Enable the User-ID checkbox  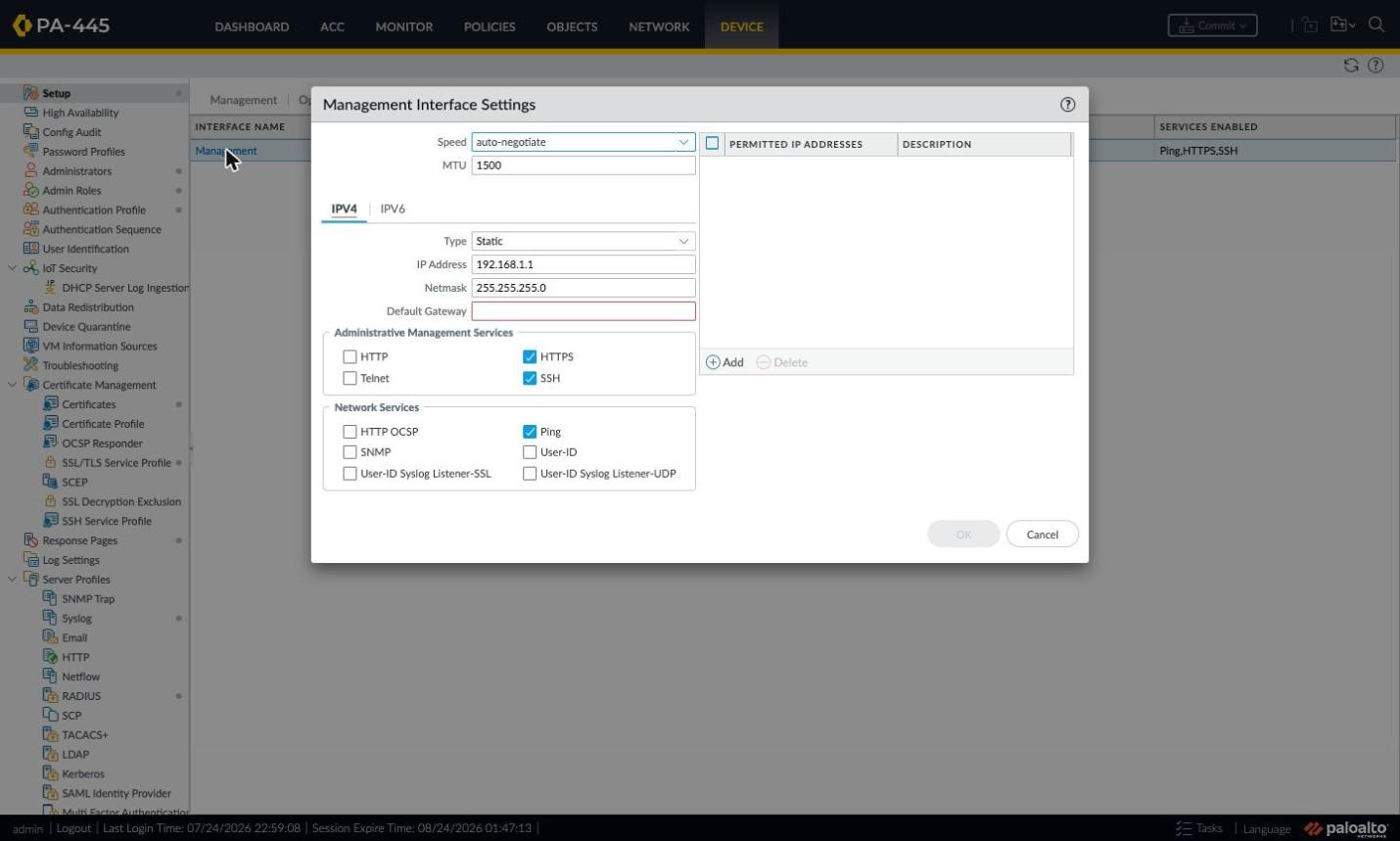click(x=530, y=452)
